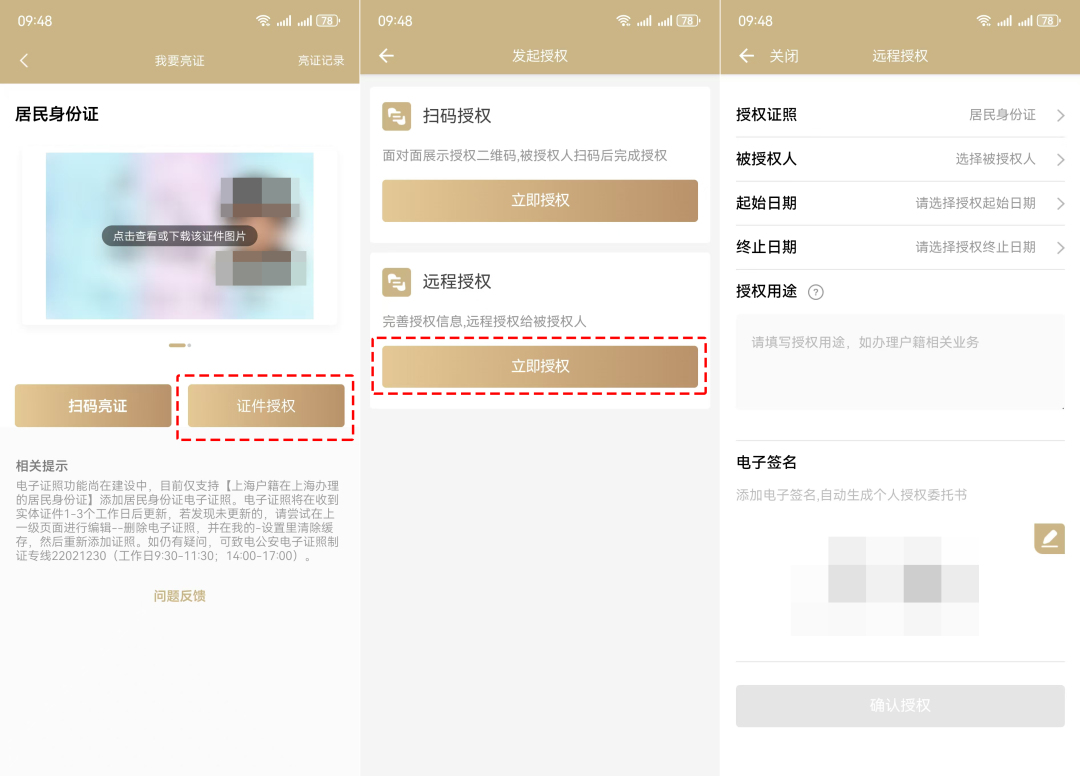Tap 关闭 in the 远程授权 header

784,56
